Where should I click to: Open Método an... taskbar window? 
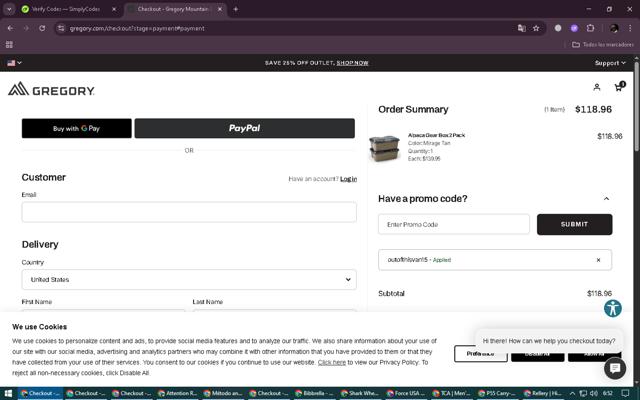tap(222, 393)
